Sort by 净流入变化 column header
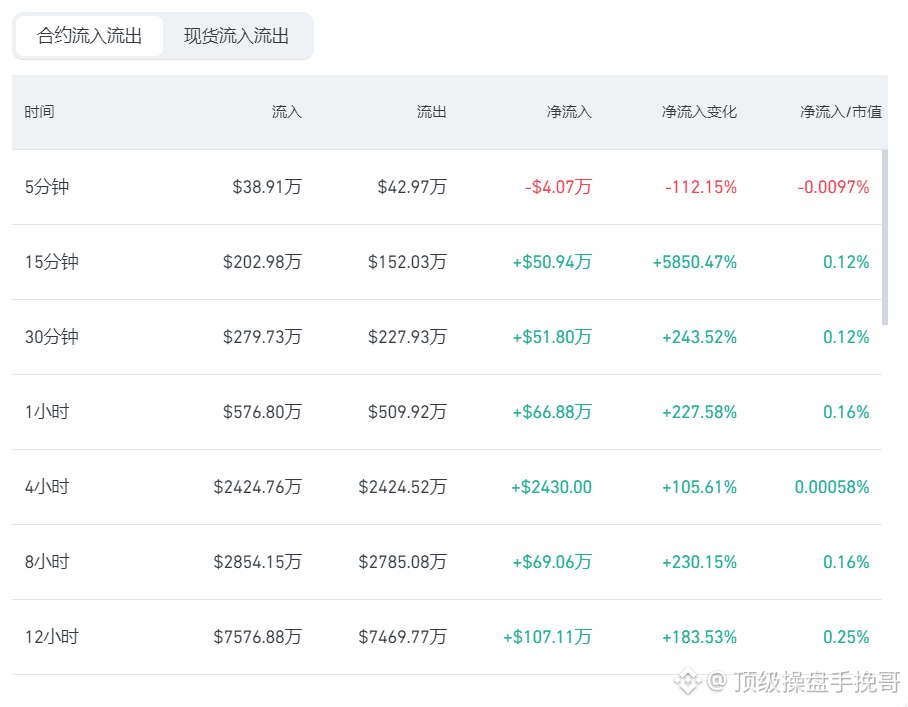Image resolution: width=908 pixels, height=707 pixels. pyautogui.click(x=699, y=112)
